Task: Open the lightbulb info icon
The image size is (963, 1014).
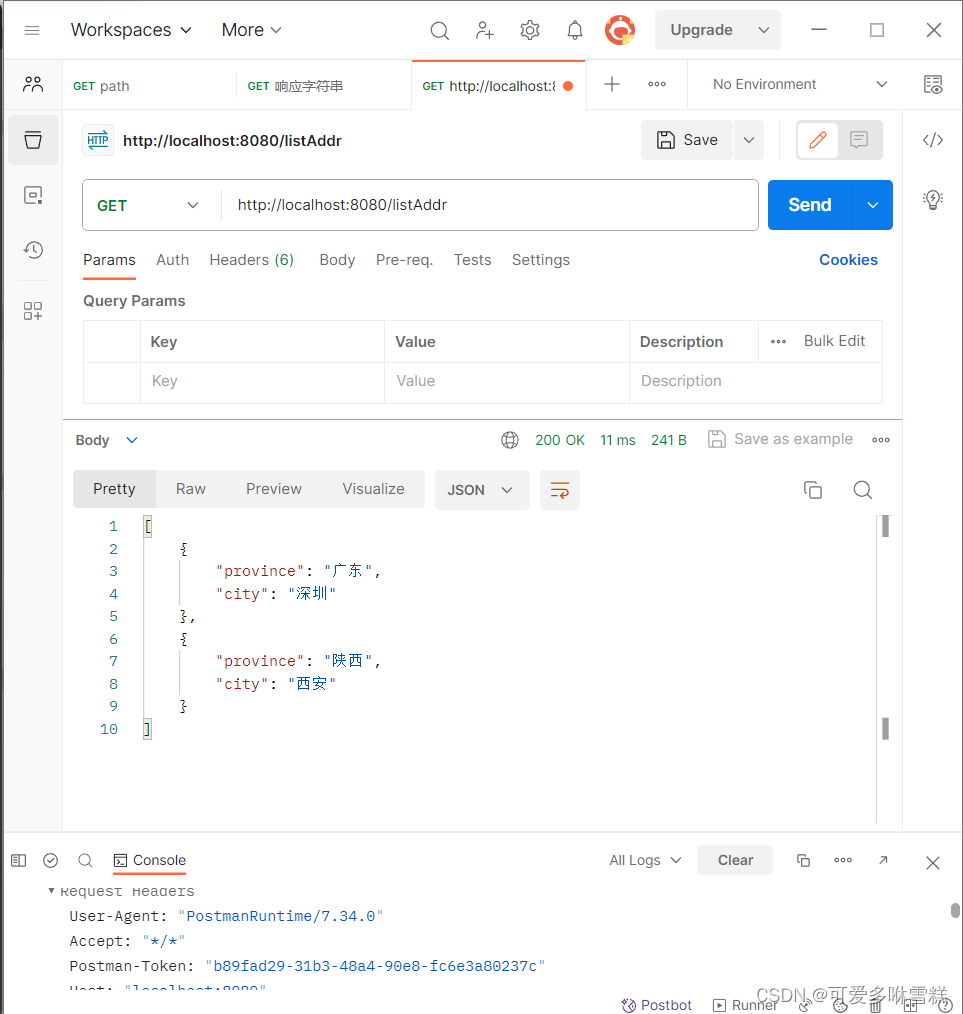Action: pyautogui.click(x=933, y=200)
